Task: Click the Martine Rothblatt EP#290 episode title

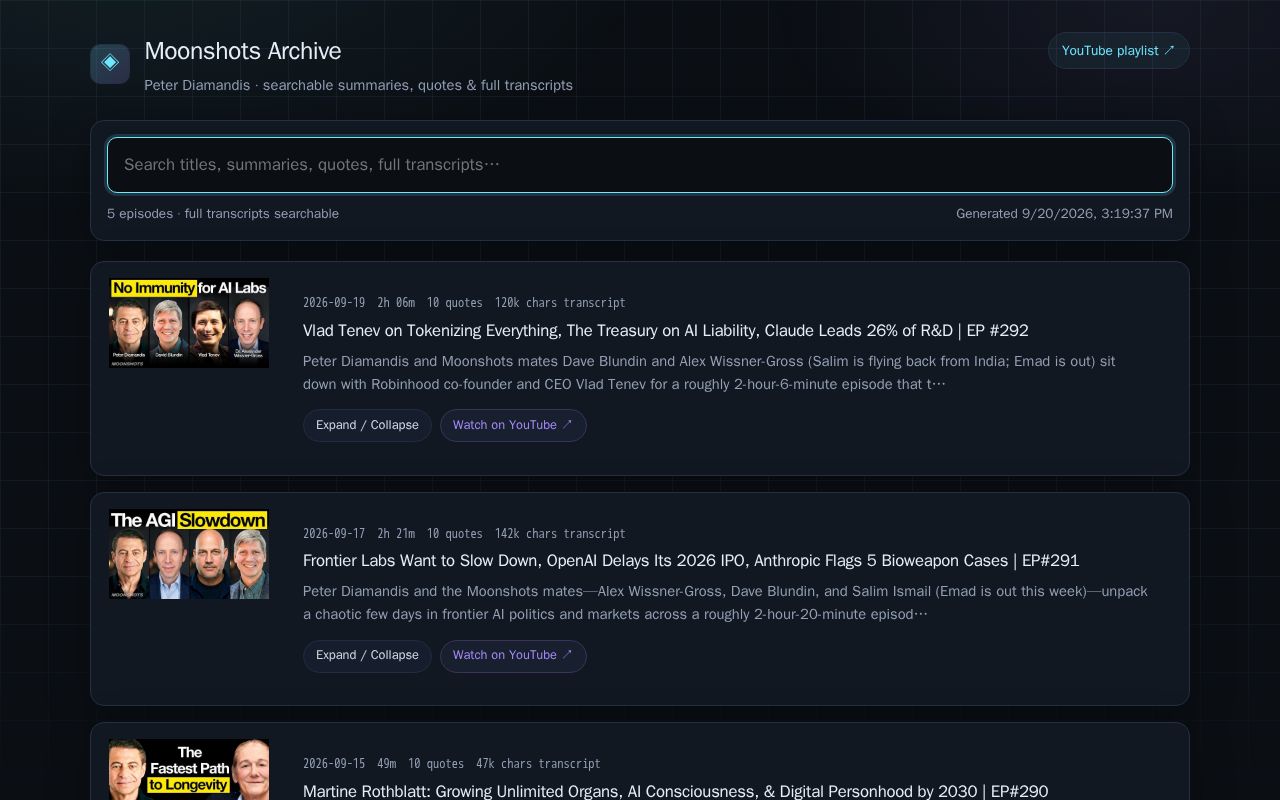Action: point(676,792)
